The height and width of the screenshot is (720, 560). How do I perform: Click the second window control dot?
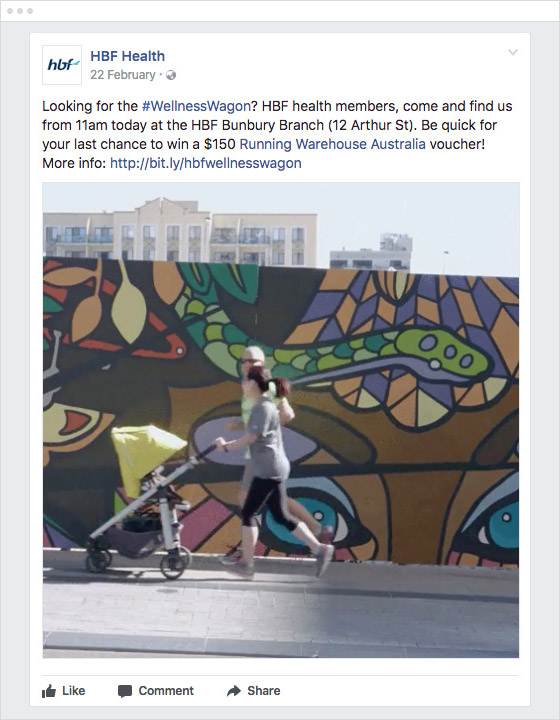click(20, 11)
